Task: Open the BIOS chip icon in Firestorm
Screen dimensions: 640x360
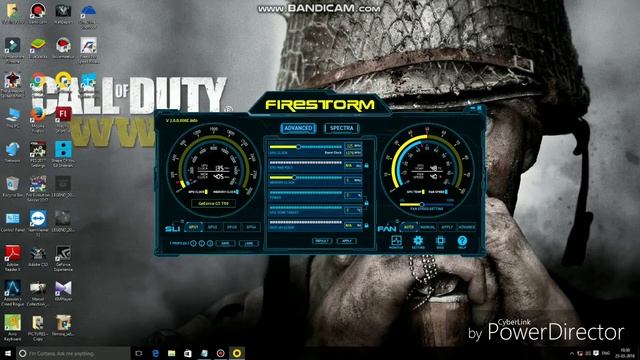Action: (440, 242)
